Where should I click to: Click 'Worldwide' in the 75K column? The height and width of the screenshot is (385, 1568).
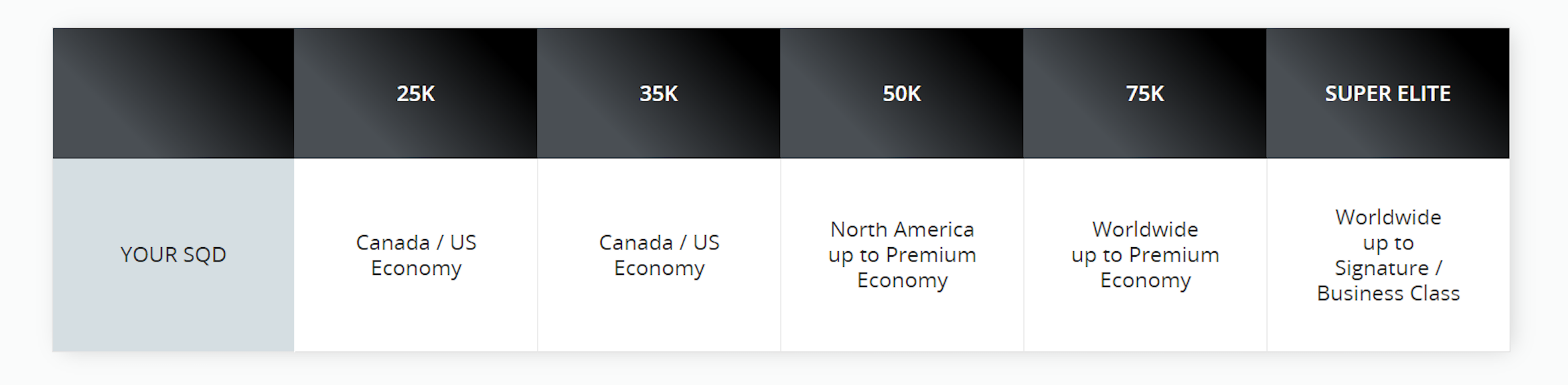pos(1145,230)
